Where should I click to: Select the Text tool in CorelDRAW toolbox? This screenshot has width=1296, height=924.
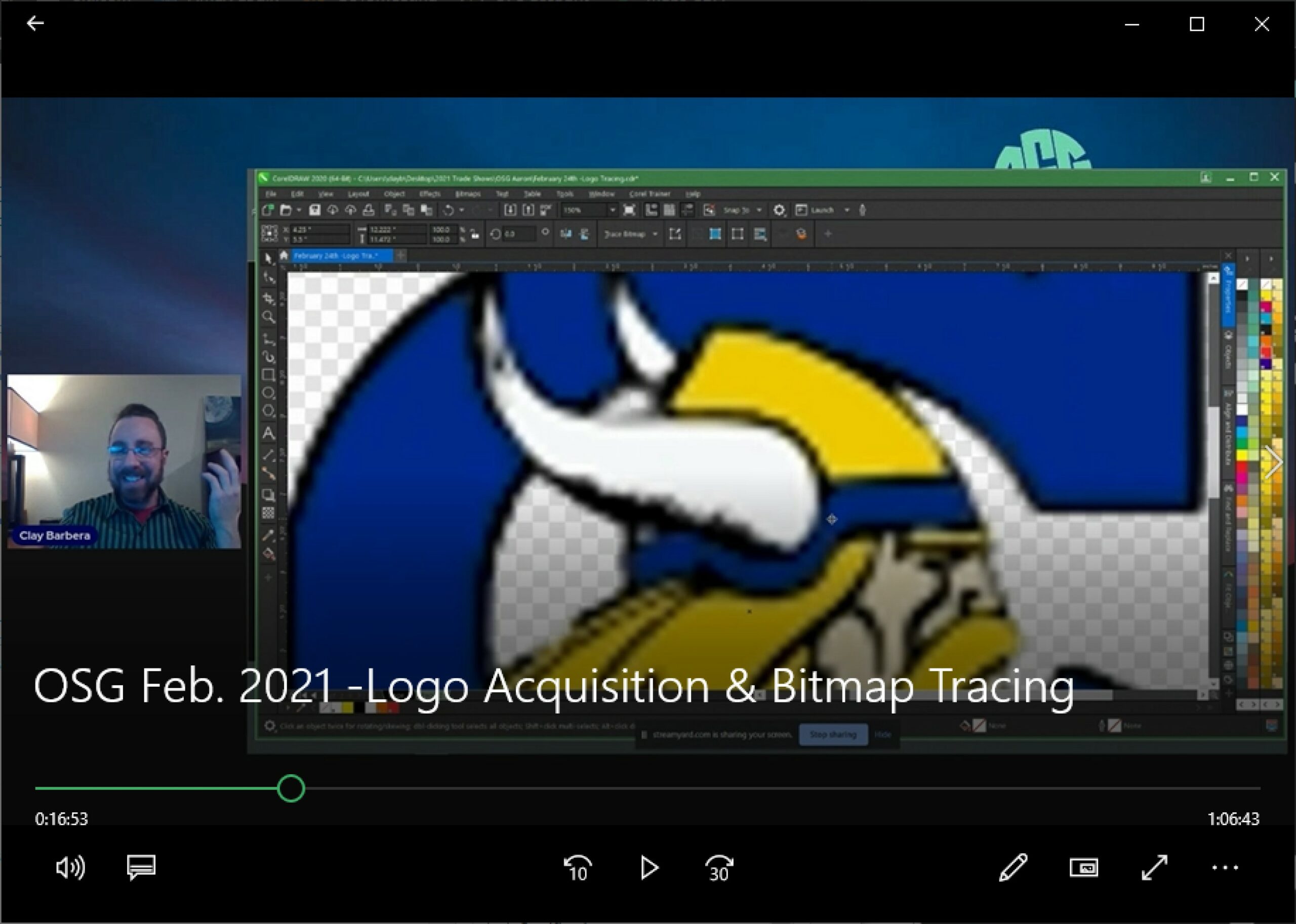coord(269,434)
